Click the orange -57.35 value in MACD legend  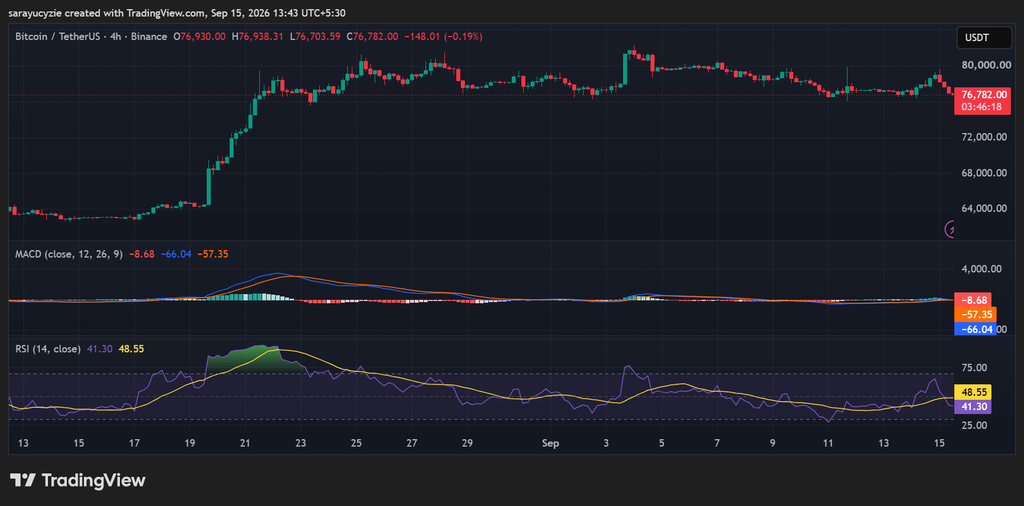[213, 254]
